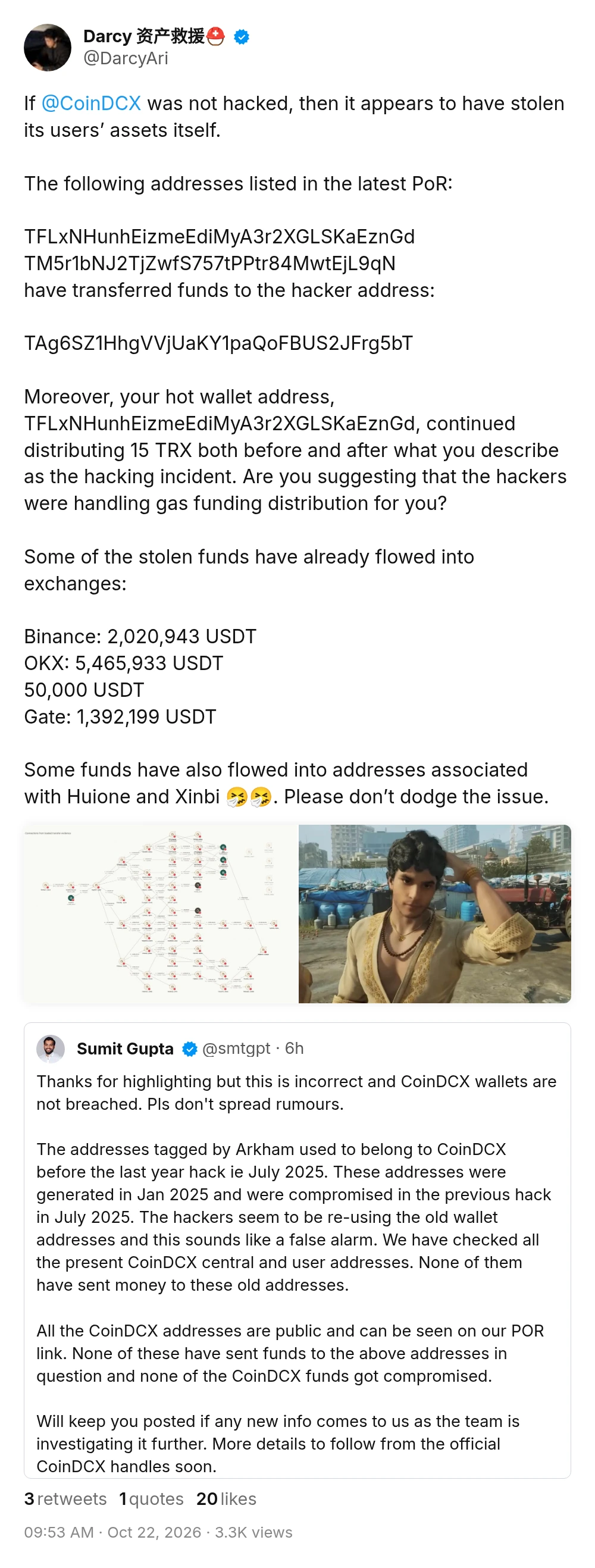Open the fund flow graph image

[x=160, y=913]
